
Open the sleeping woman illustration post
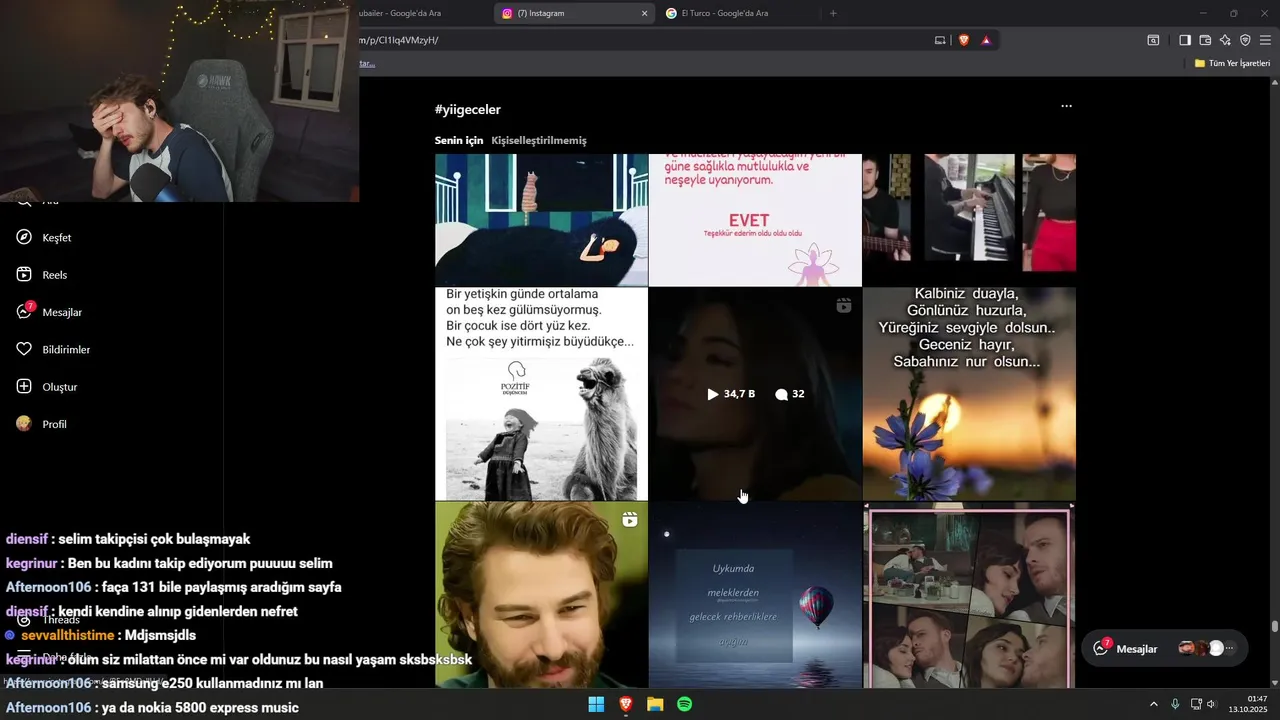541,220
